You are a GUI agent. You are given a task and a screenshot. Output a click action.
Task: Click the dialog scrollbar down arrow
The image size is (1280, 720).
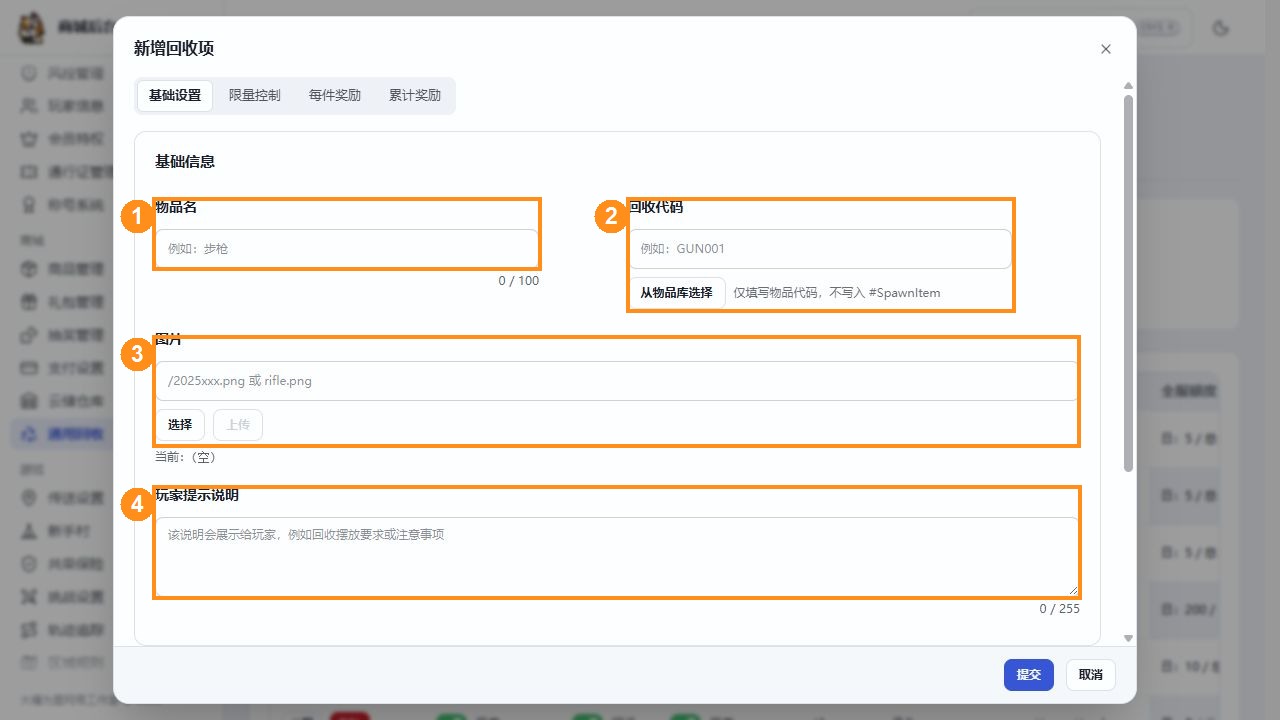tap(1129, 638)
